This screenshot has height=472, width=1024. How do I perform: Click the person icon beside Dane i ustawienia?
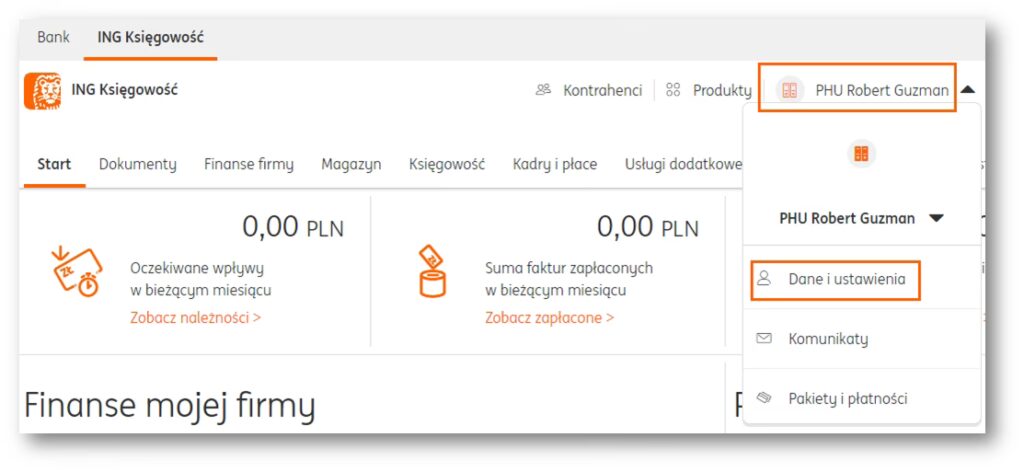pyautogui.click(x=765, y=280)
